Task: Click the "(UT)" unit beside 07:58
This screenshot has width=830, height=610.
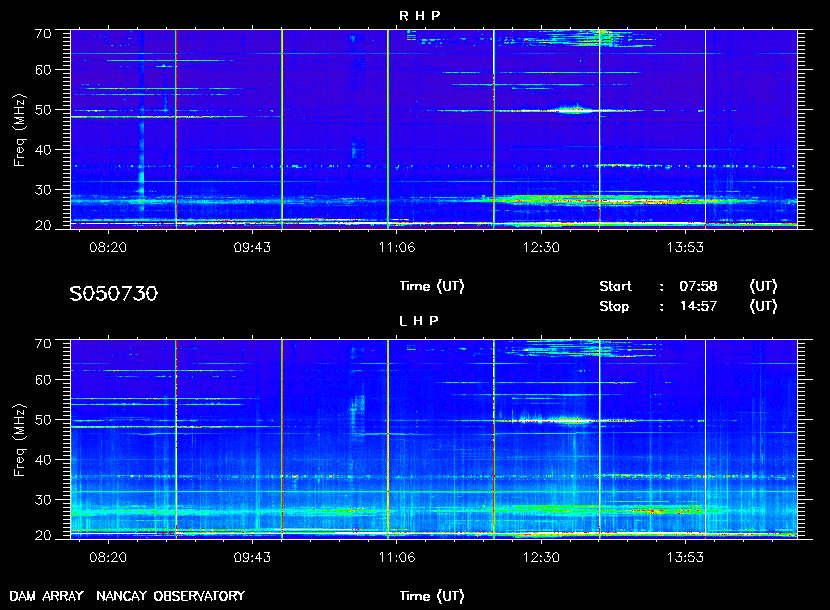Action: (x=763, y=286)
